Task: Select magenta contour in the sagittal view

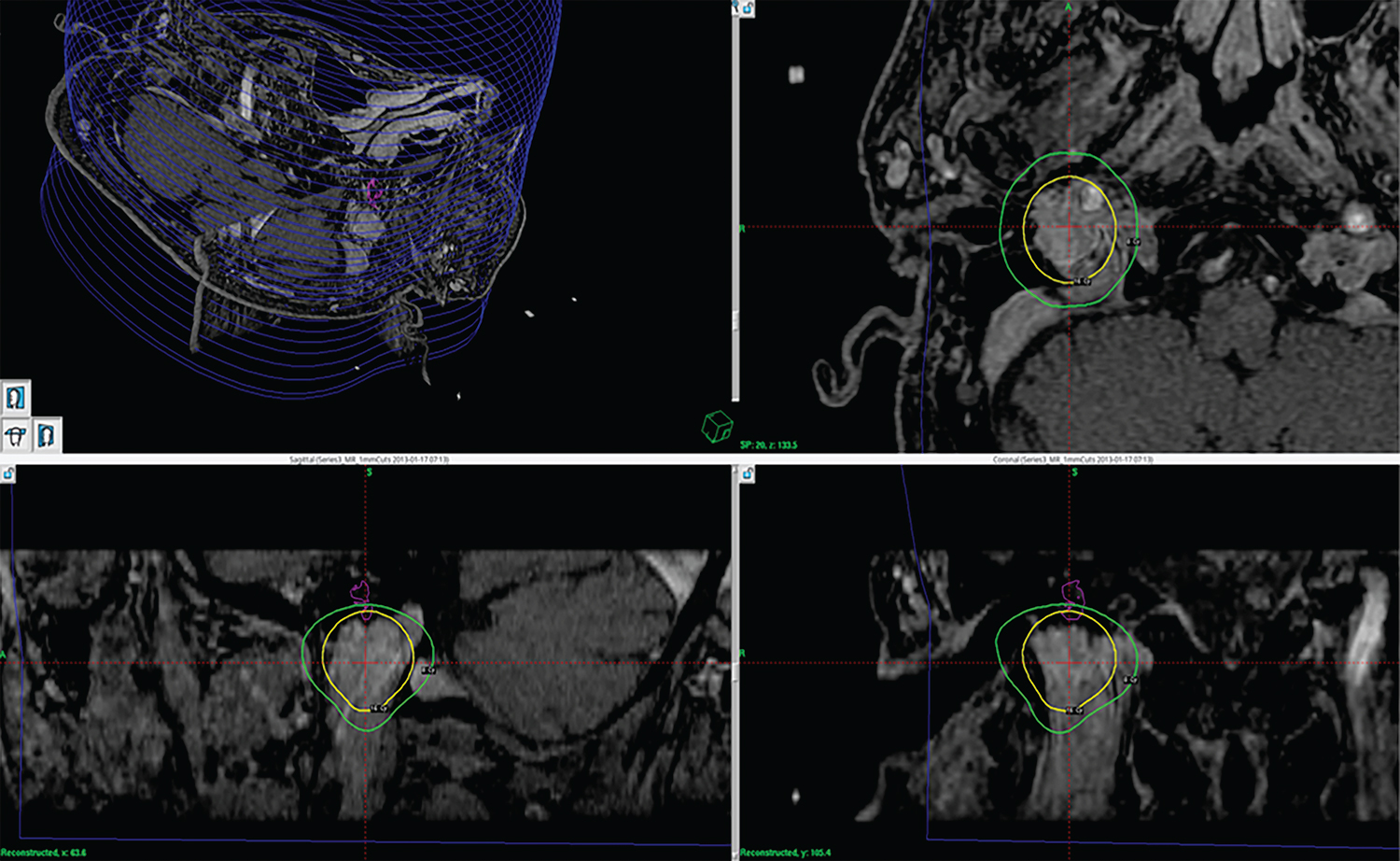Action: tap(360, 590)
